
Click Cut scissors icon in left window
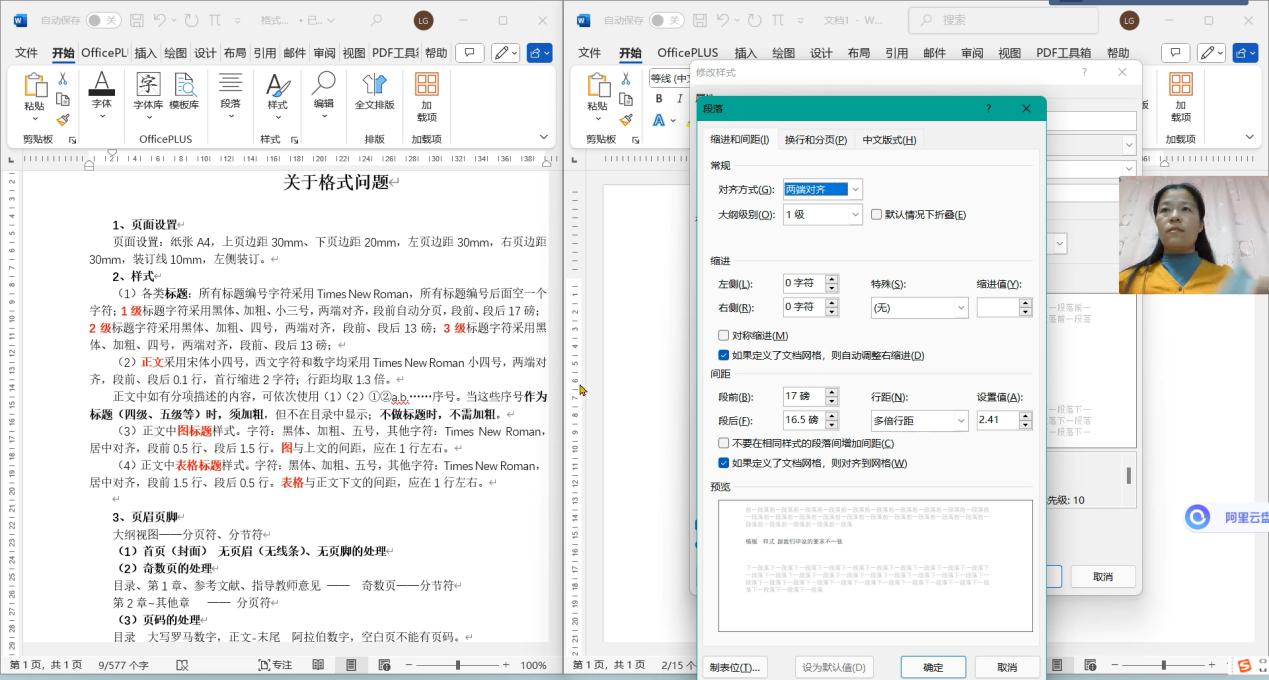point(63,79)
